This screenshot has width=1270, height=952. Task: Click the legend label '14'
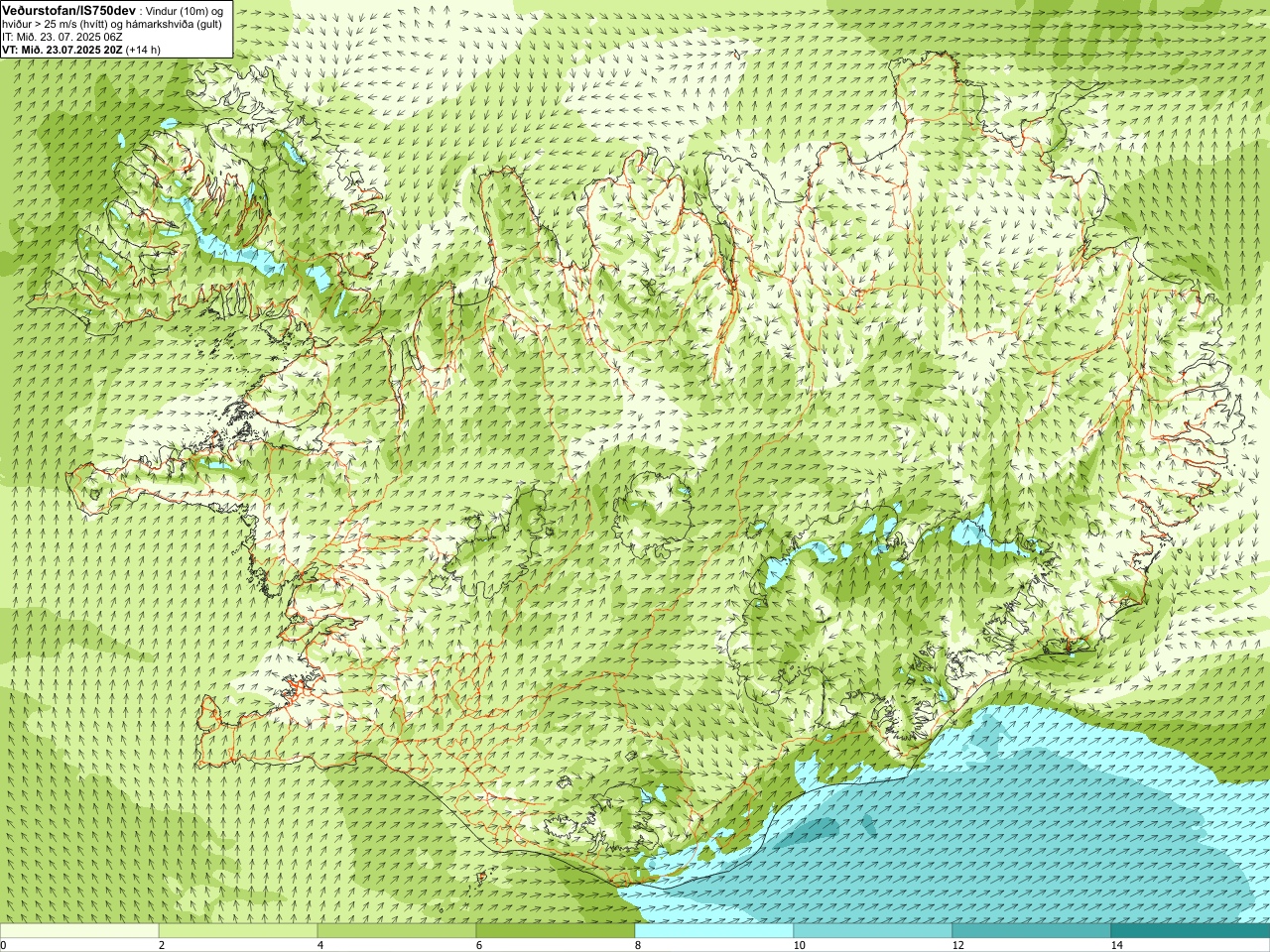point(1116,945)
